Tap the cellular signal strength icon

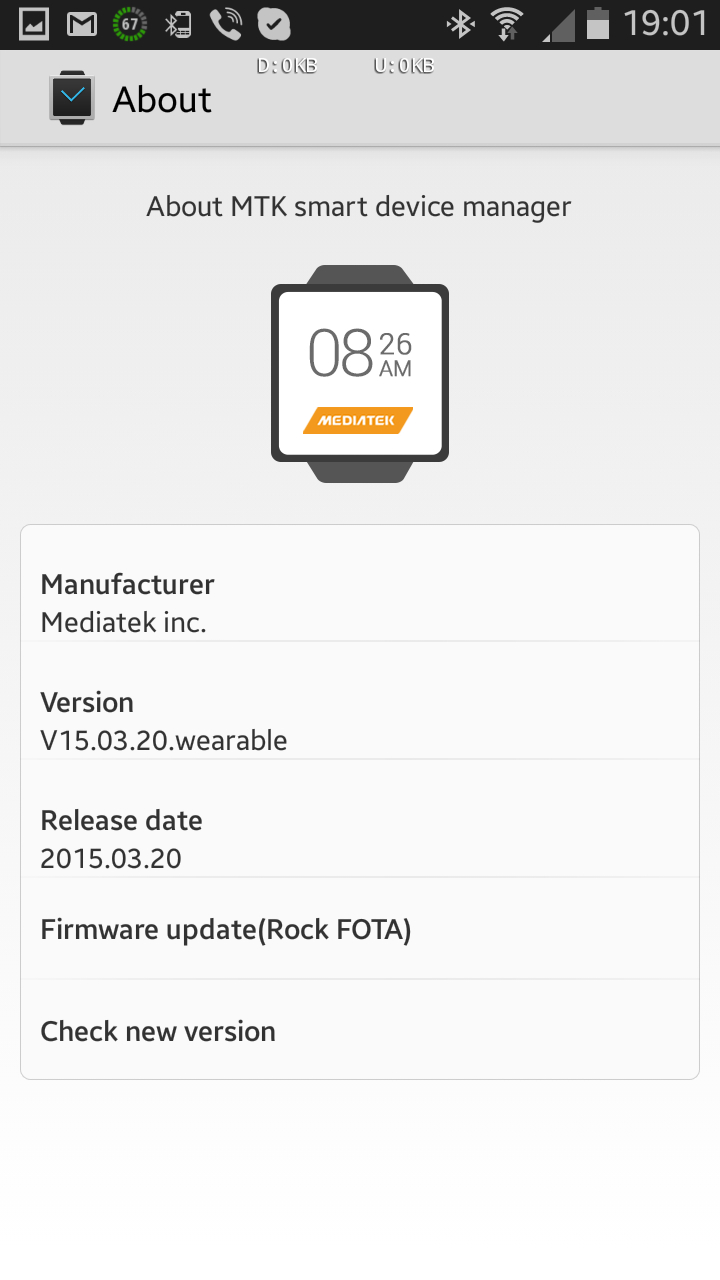[x=558, y=25]
